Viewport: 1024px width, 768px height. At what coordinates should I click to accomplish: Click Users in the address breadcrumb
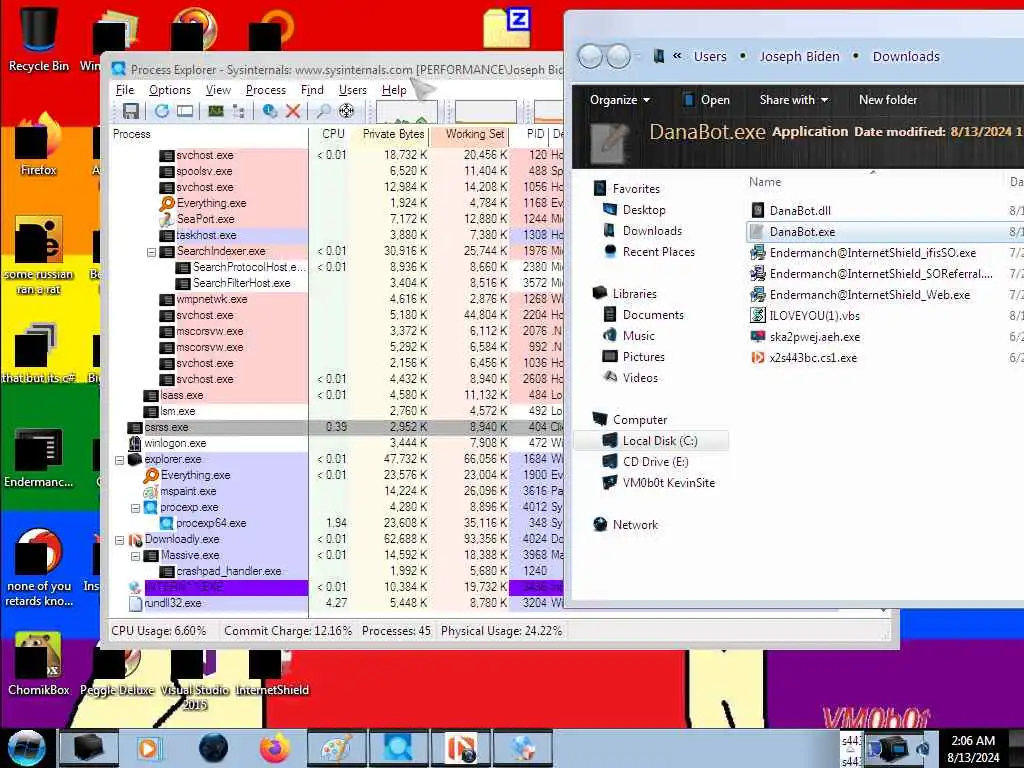point(710,57)
